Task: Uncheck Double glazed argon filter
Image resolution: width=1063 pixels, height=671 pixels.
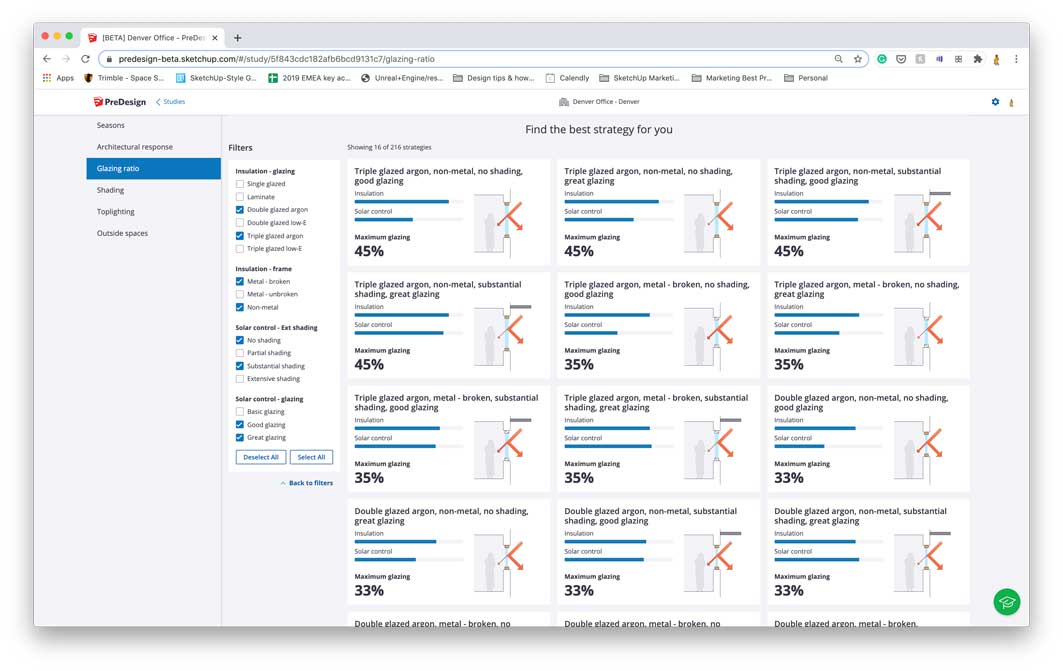Action: (239, 209)
